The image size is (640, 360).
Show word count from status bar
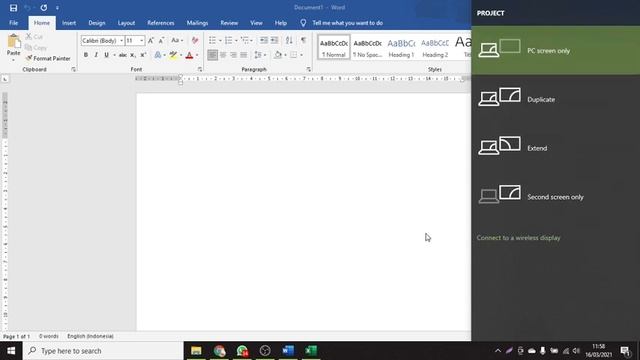pos(49,336)
